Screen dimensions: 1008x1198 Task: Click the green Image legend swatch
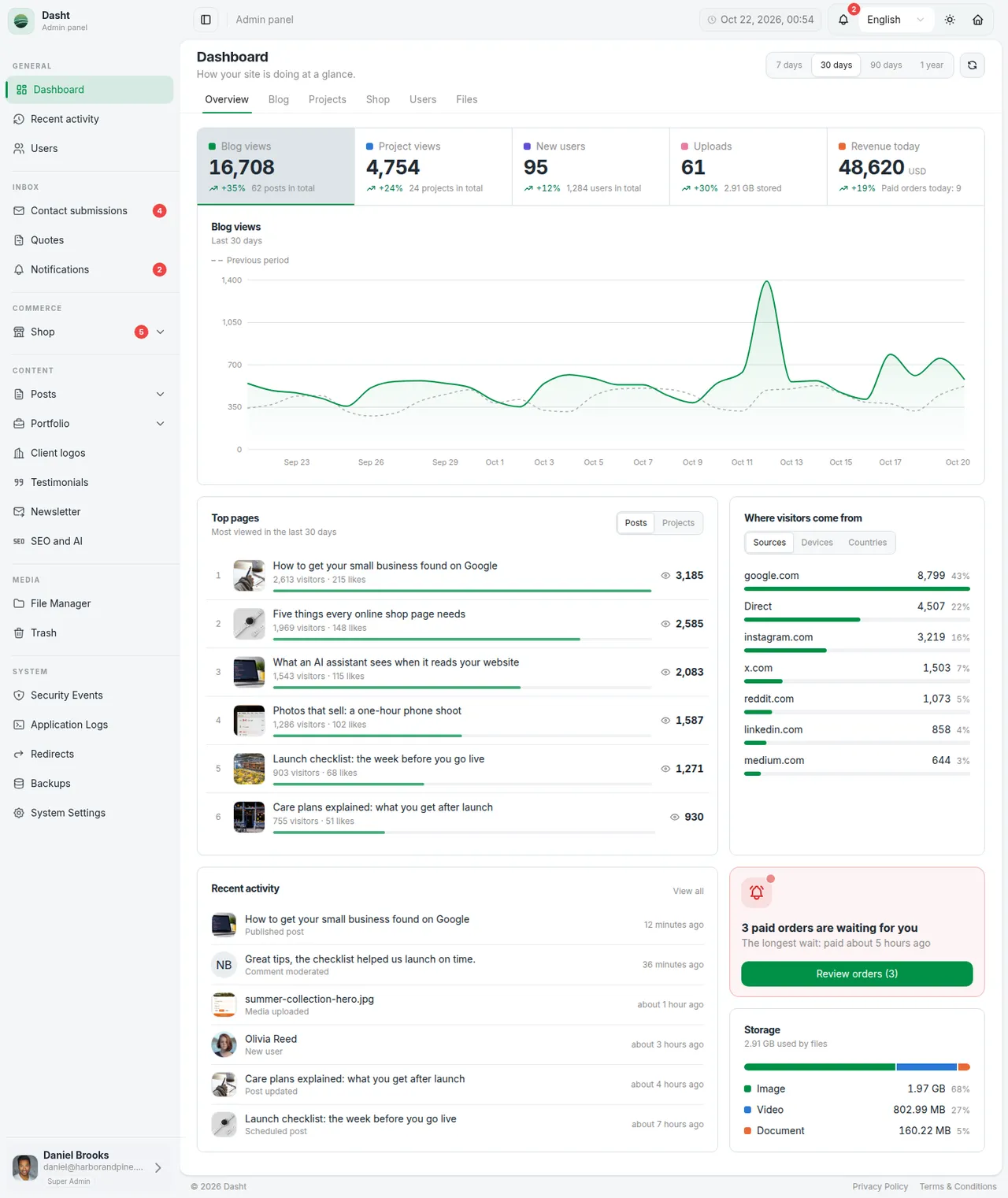(748, 1089)
